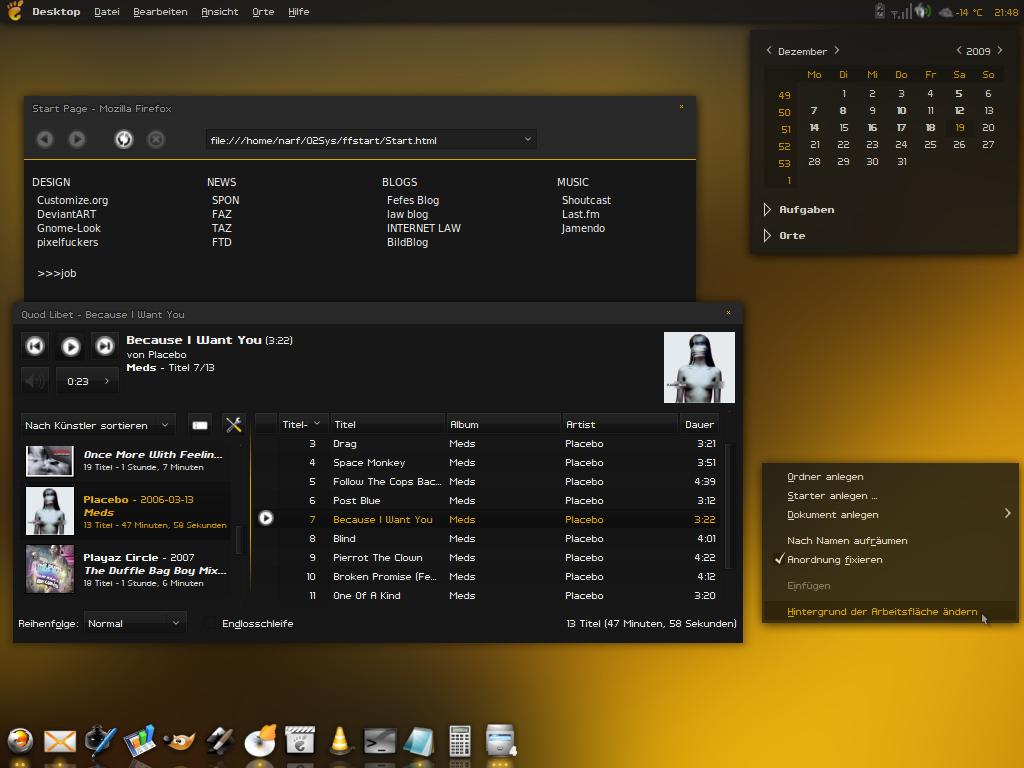Open the Reihenfolge Normal dropdown

[134, 624]
